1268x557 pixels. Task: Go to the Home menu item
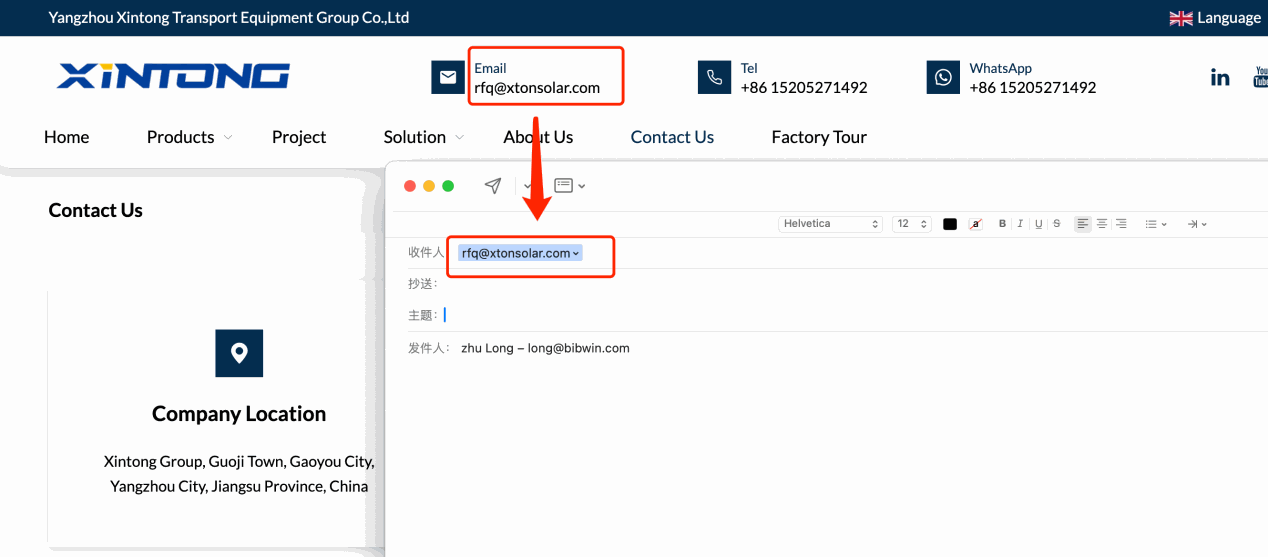coord(66,137)
